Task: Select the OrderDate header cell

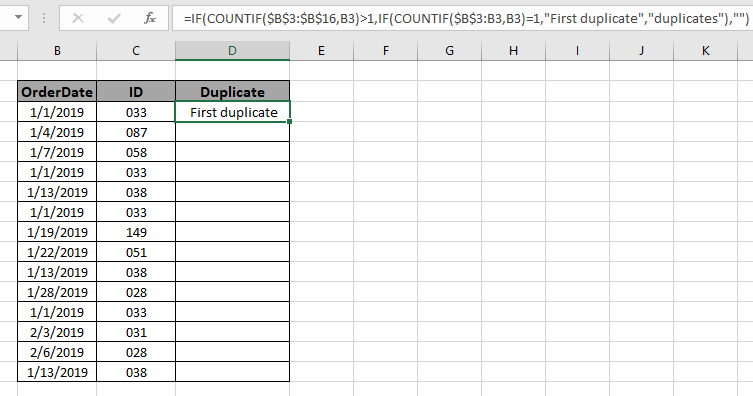Action: point(57,92)
